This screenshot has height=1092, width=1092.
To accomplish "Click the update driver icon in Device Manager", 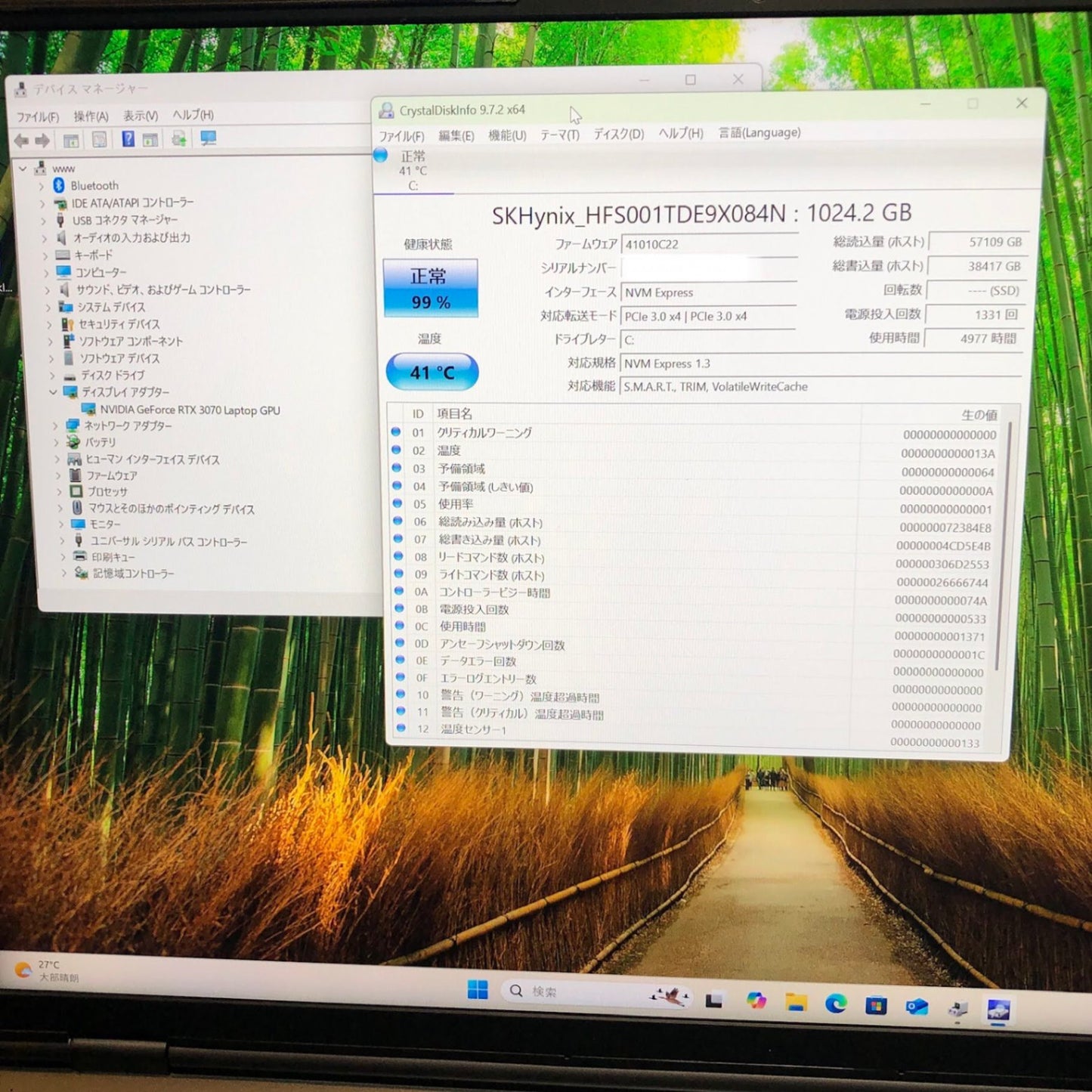I will coord(179,138).
